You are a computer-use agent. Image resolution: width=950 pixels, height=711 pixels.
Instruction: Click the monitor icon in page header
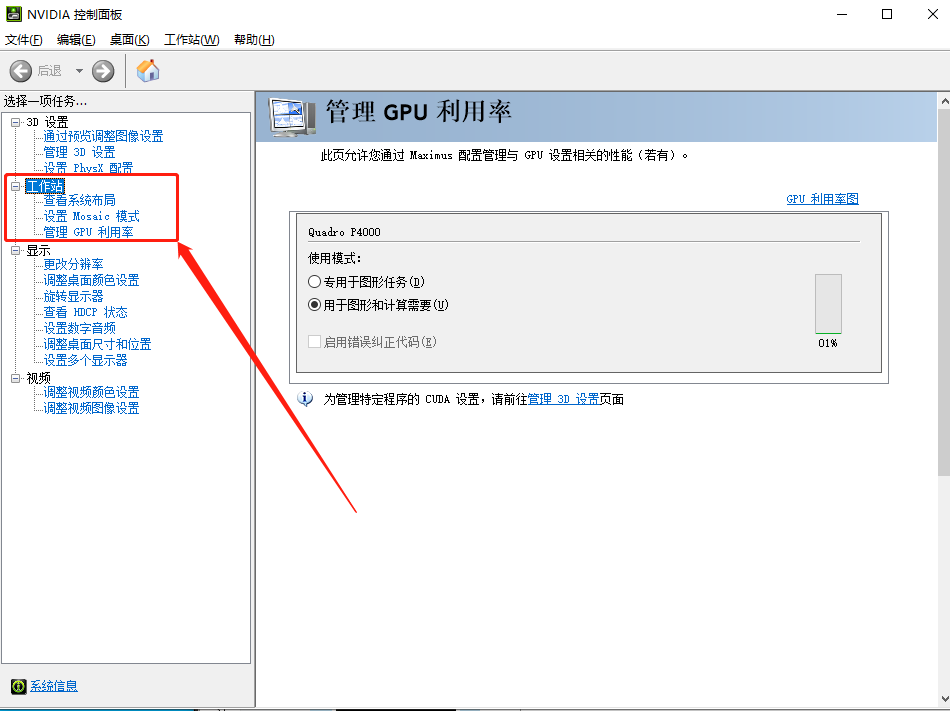pos(292,117)
